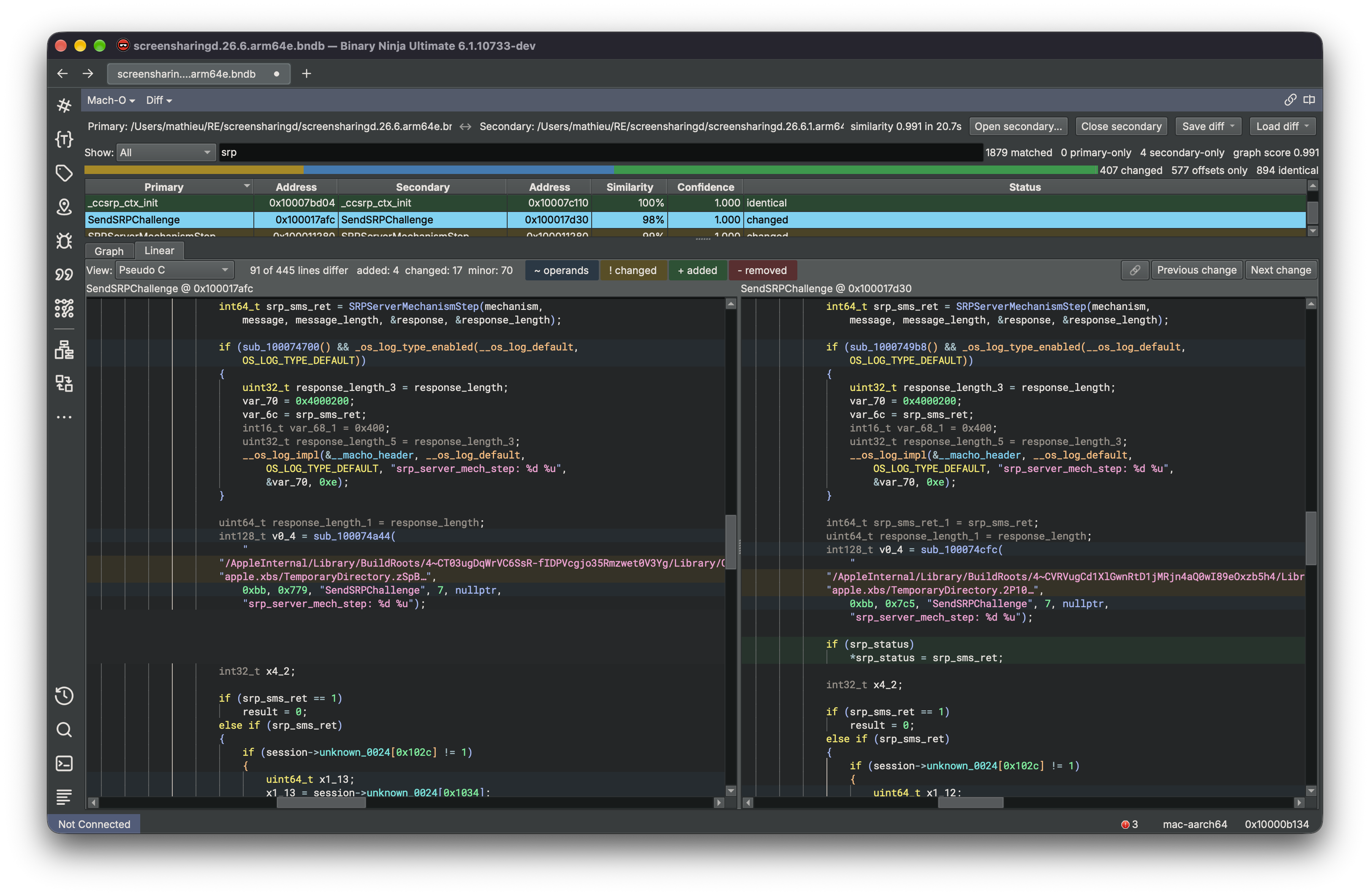Open the Diff view menu
1370x896 pixels.
click(159, 100)
